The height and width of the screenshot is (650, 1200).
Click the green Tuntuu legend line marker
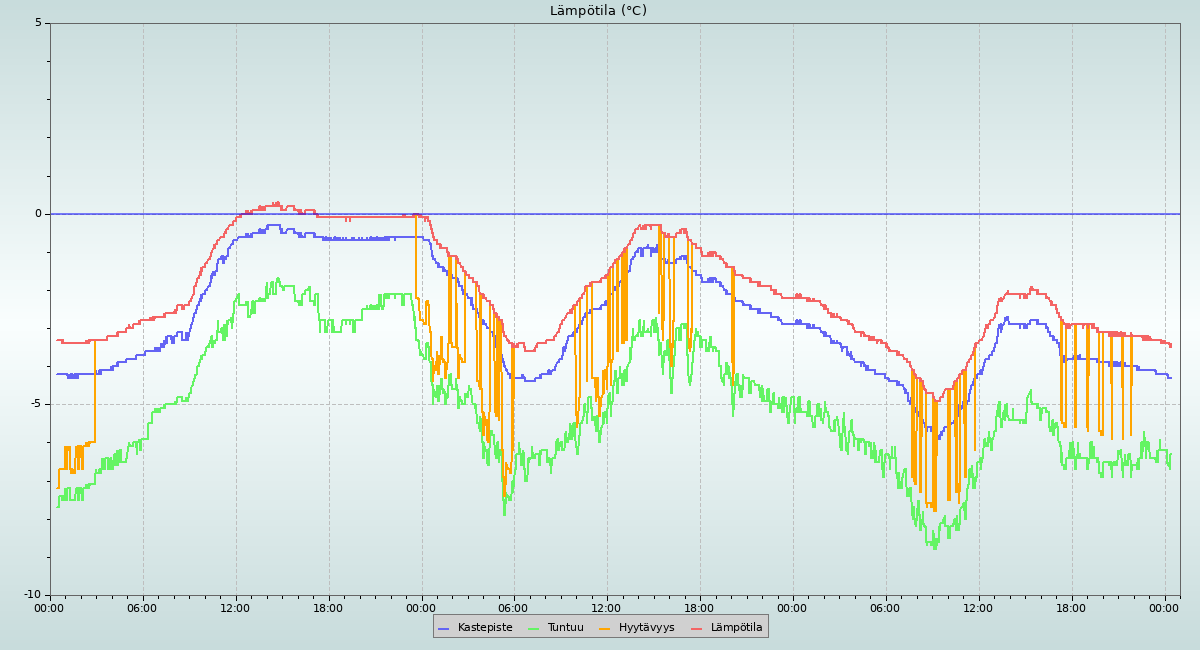tap(533, 628)
